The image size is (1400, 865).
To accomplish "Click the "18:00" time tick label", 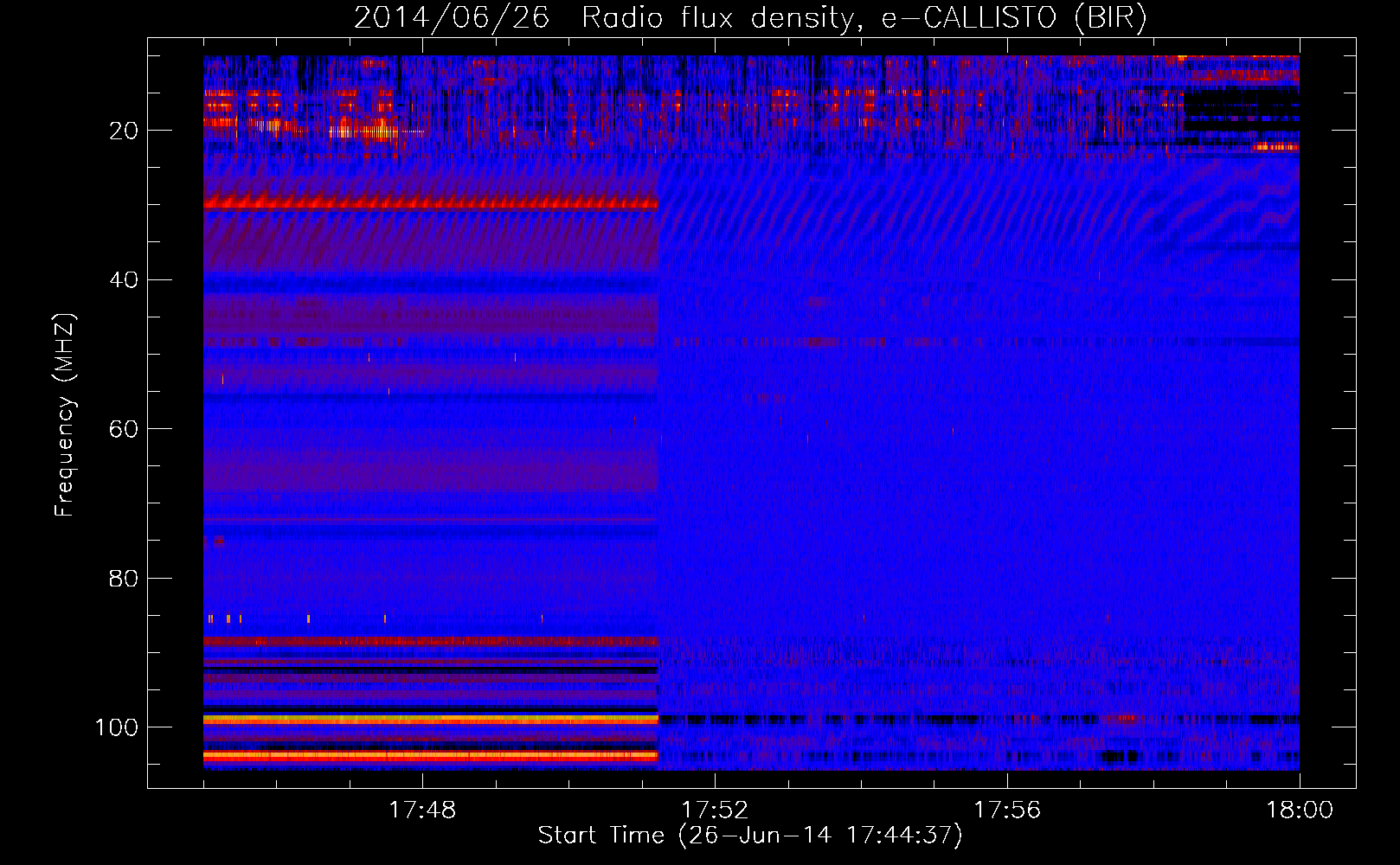I will tap(1300, 811).
